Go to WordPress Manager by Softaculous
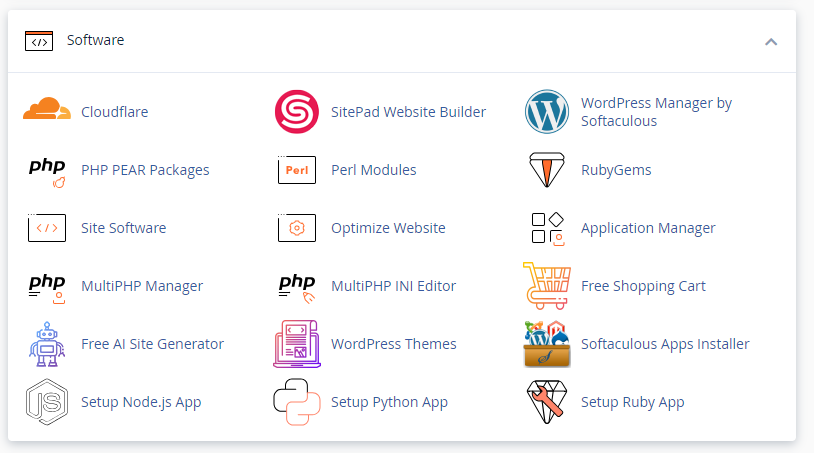The width and height of the screenshot is (814, 453). 656,112
